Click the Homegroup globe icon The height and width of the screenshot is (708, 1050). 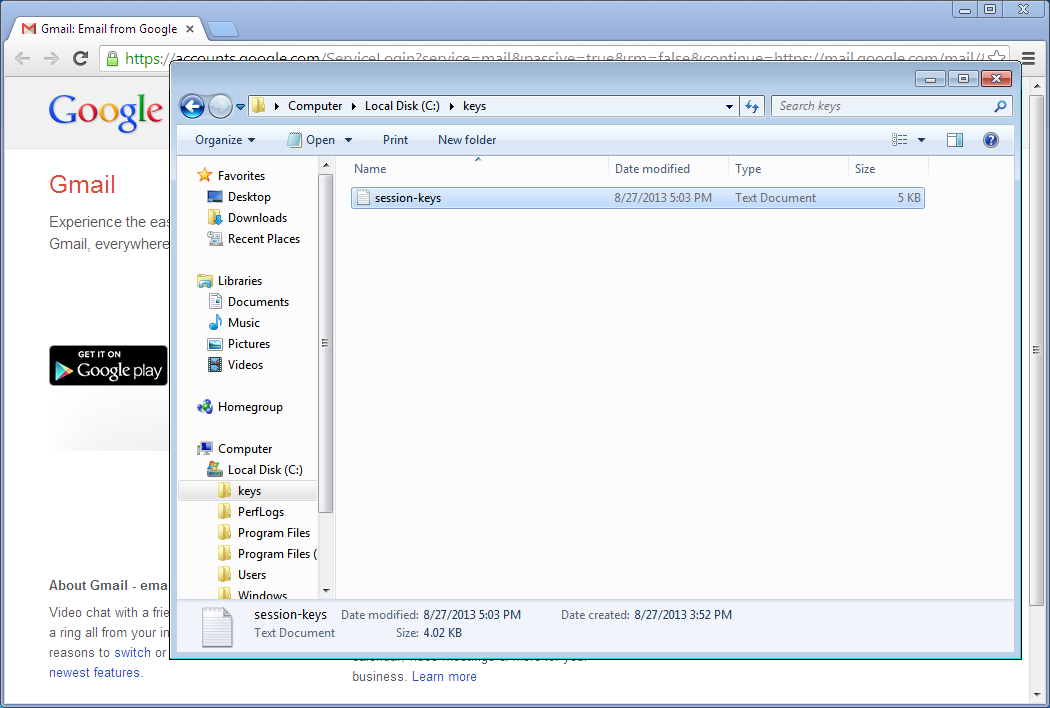tap(204, 407)
